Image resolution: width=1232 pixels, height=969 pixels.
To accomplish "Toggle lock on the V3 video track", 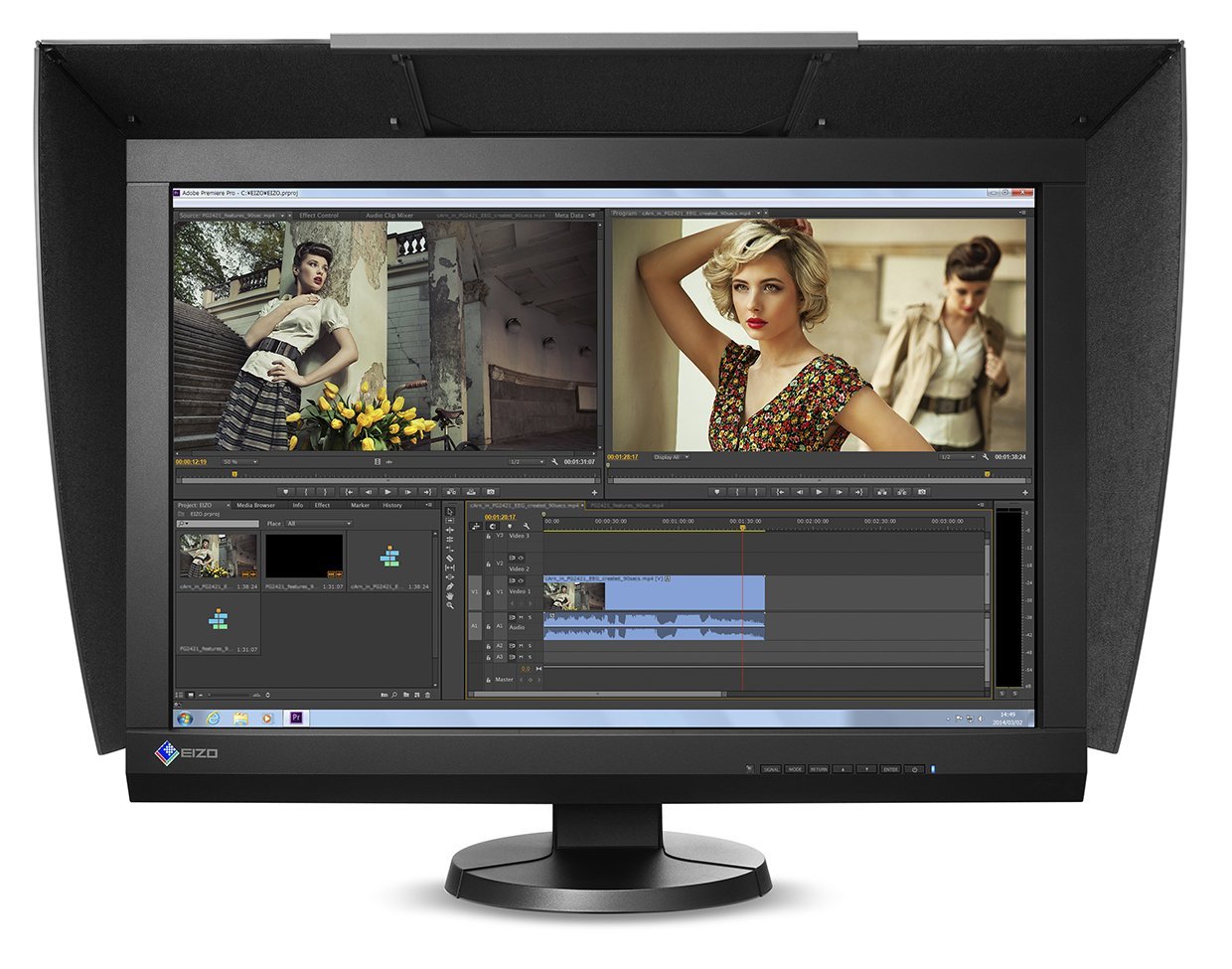I will (489, 536).
